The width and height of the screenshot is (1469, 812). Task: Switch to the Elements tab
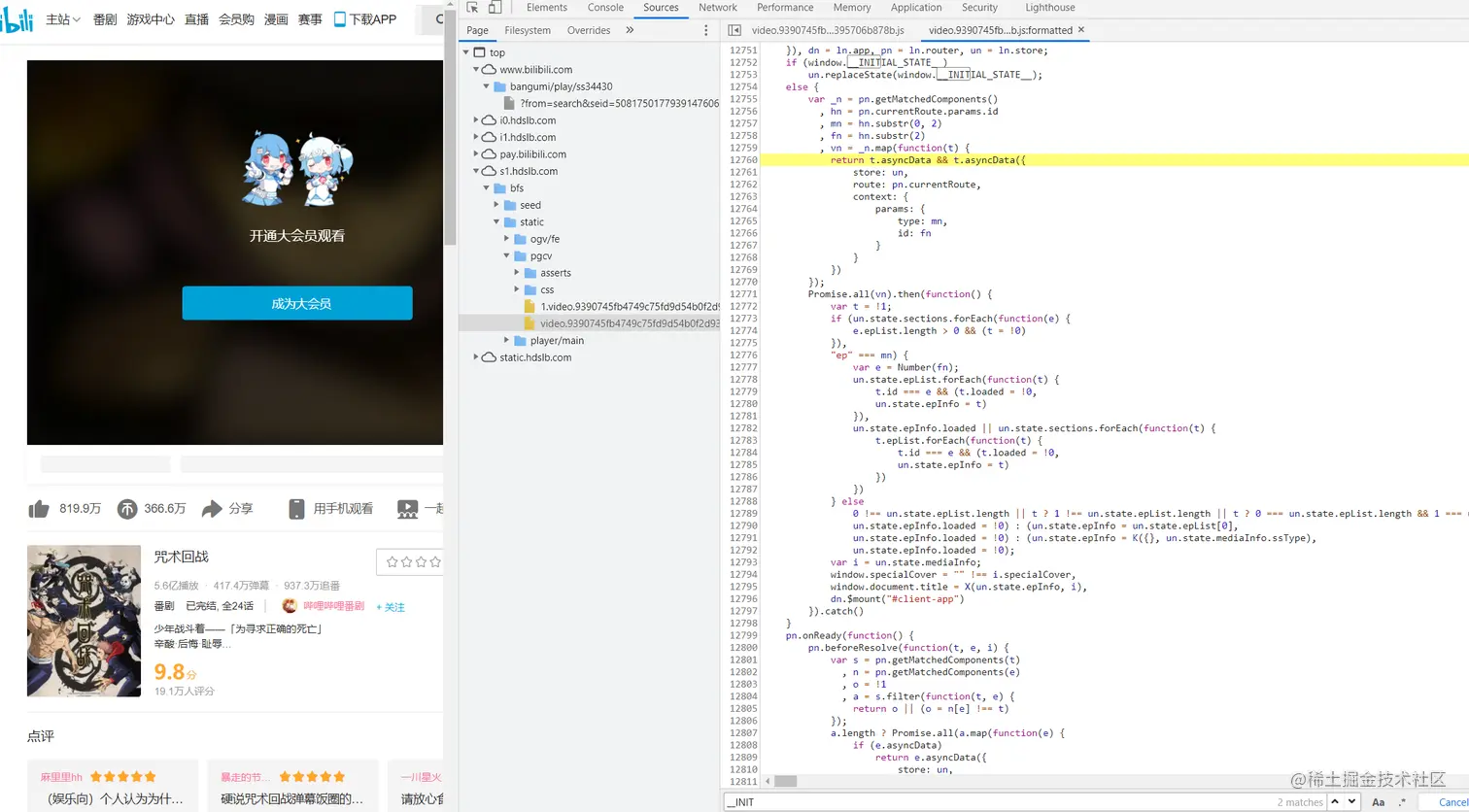point(547,8)
